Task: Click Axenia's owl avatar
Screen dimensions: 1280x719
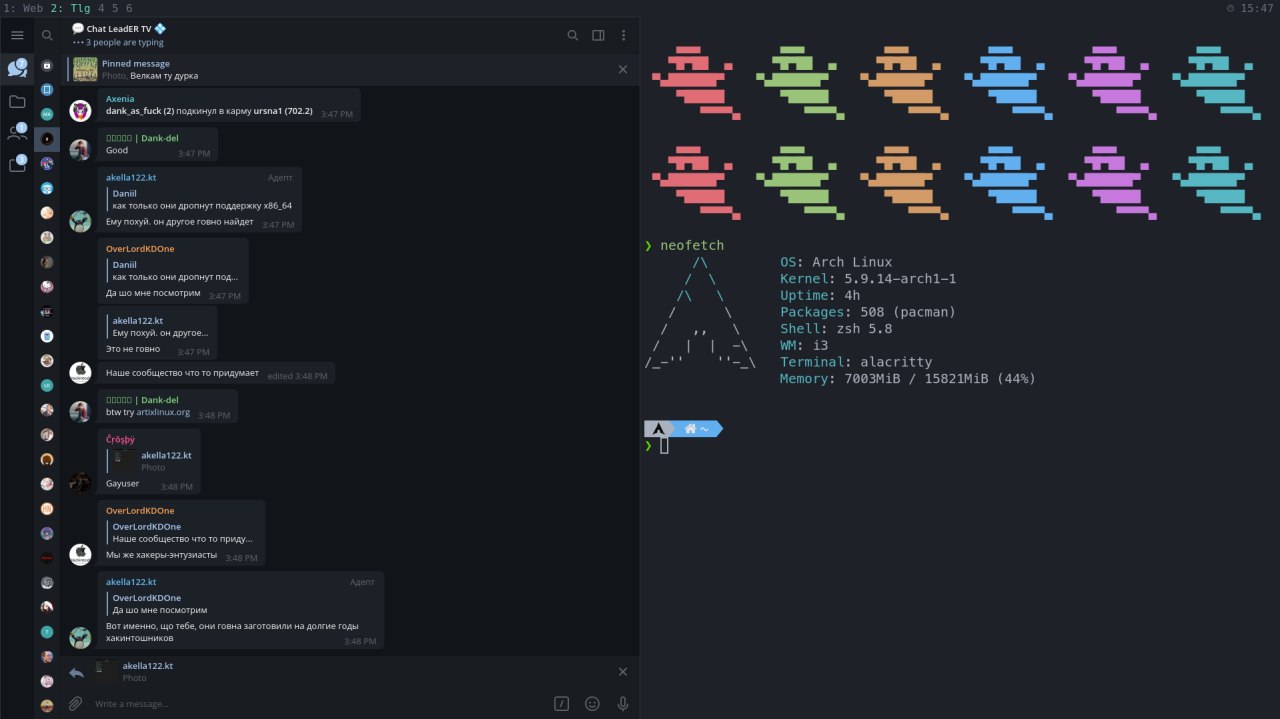Action: point(80,111)
